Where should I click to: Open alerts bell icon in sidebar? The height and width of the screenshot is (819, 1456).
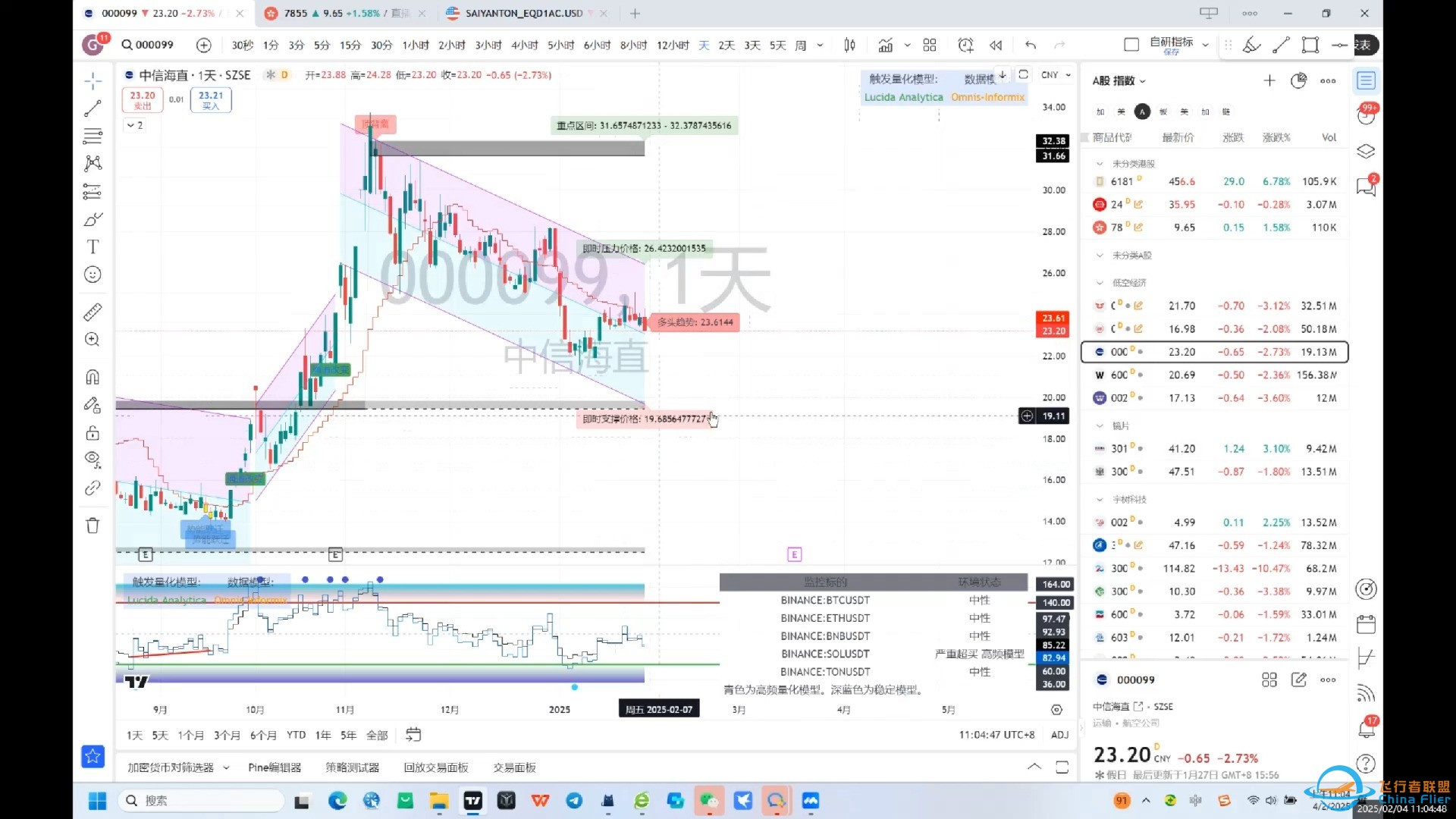[x=1366, y=729]
